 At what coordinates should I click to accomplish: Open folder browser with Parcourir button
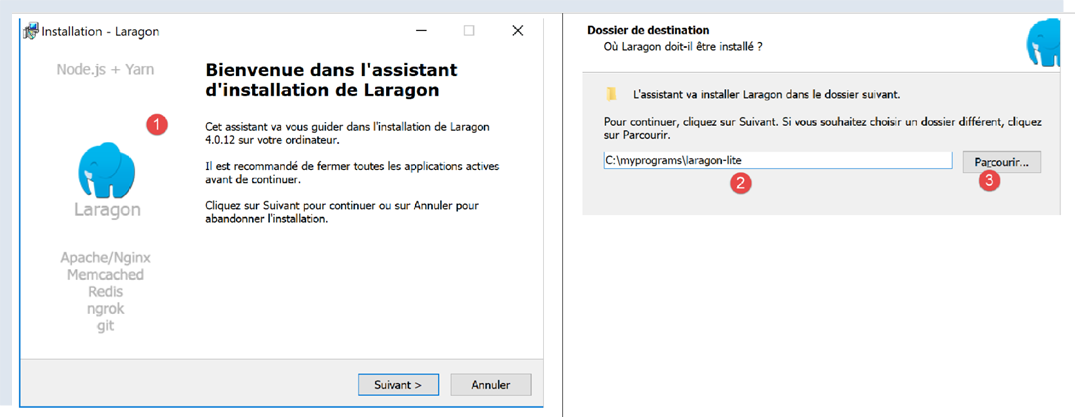click(1001, 161)
